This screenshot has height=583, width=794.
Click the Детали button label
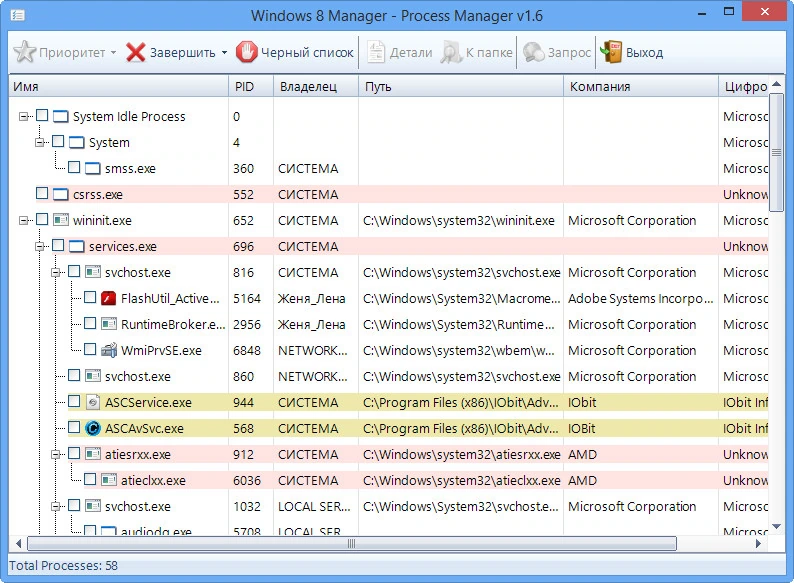[x=411, y=53]
